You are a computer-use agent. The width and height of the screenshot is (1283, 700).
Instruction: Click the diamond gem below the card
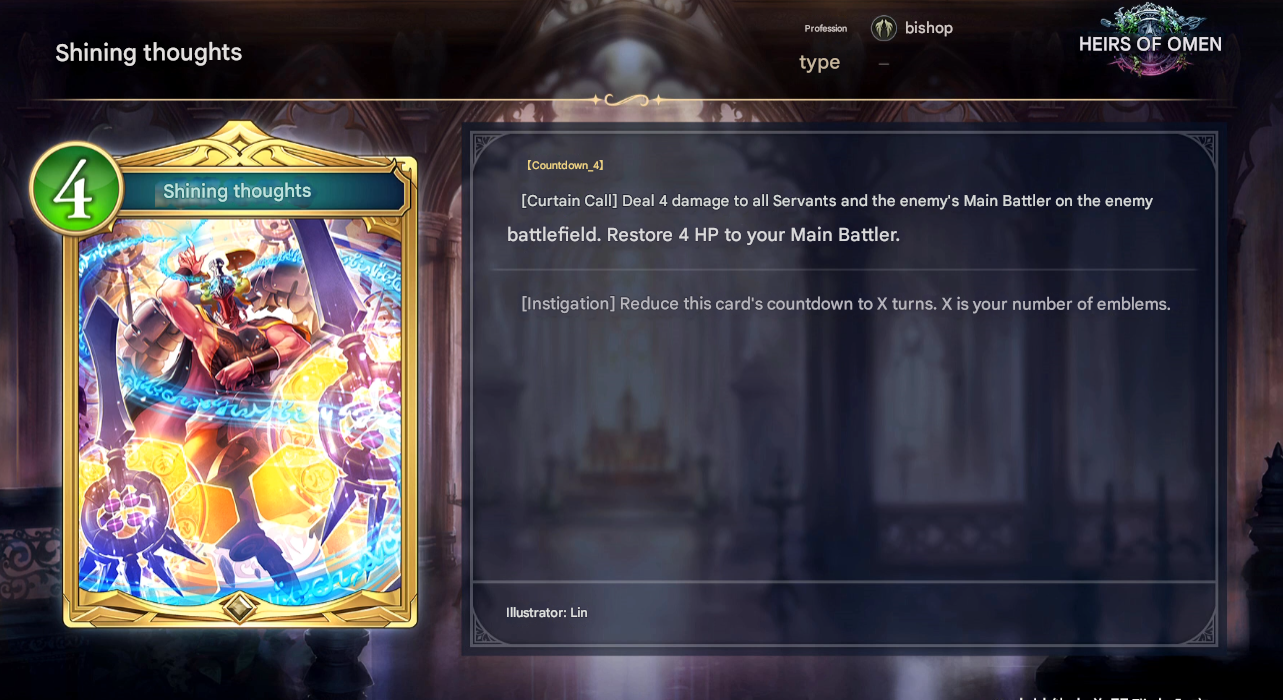(238, 606)
